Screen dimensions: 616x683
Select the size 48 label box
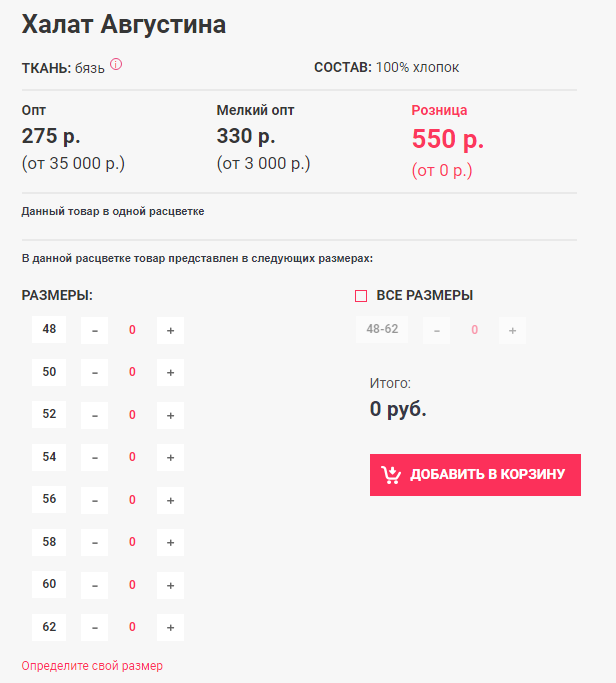click(49, 329)
